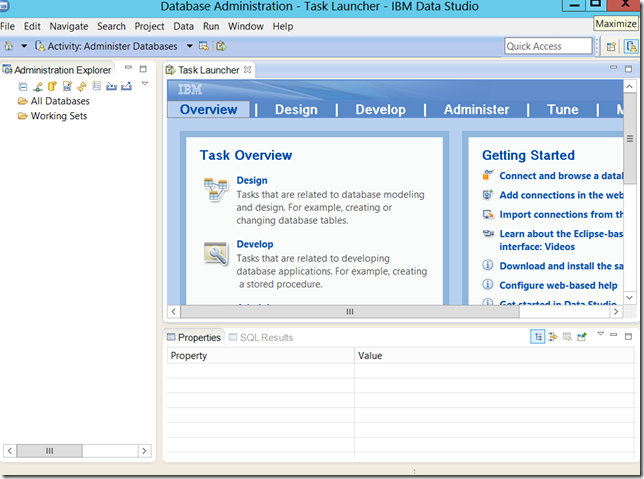644x479 pixels.
Task: Maximize the Administration Explorer panel
Action: [x=143, y=69]
